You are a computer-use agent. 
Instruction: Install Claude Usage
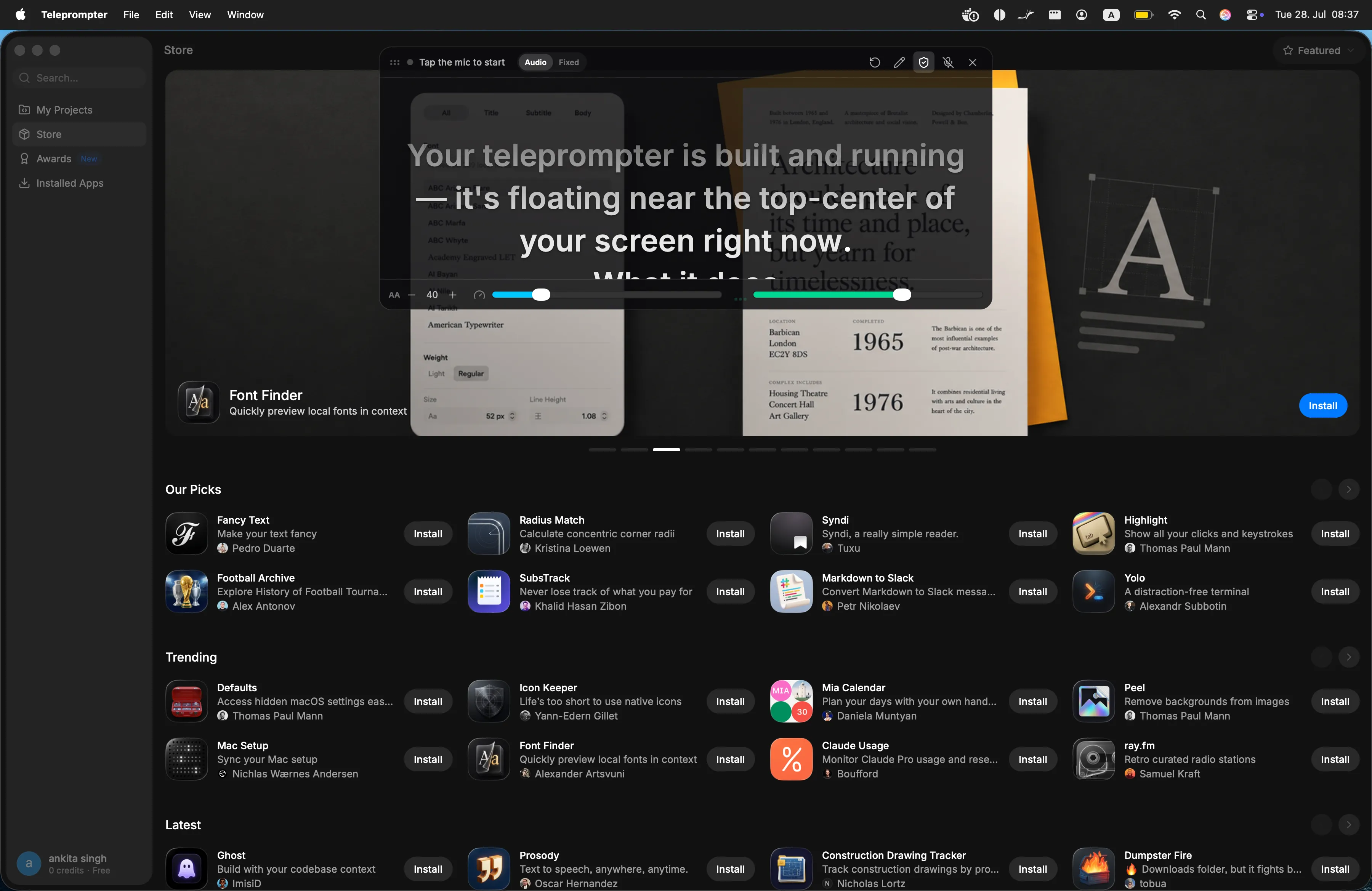1032,760
